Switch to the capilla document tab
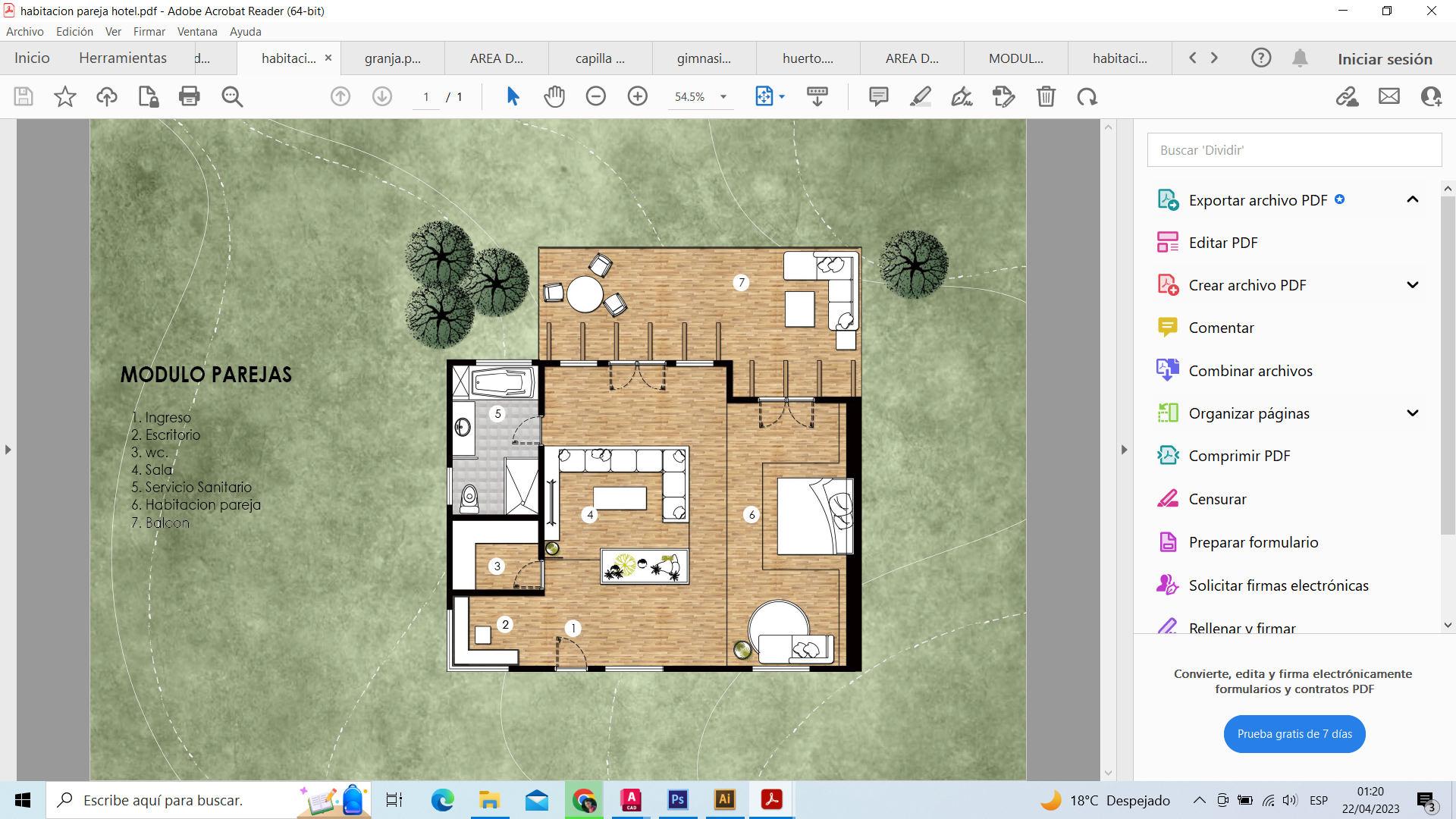This screenshot has width=1456, height=819. [x=600, y=58]
